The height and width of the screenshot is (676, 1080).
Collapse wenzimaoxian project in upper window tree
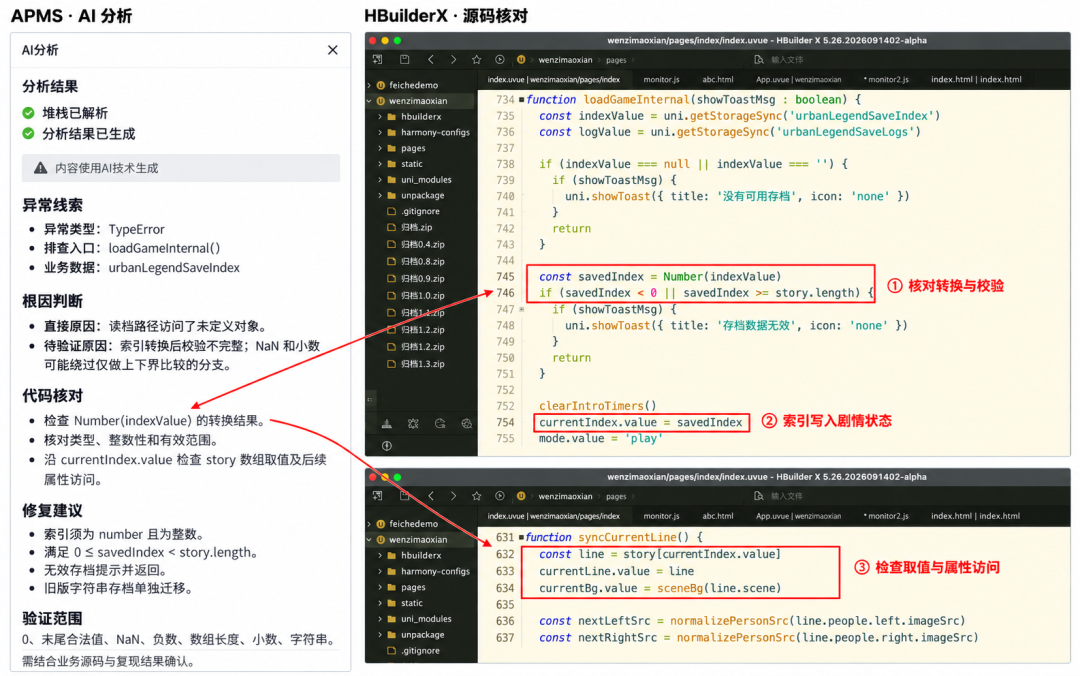(x=370, y=101)
